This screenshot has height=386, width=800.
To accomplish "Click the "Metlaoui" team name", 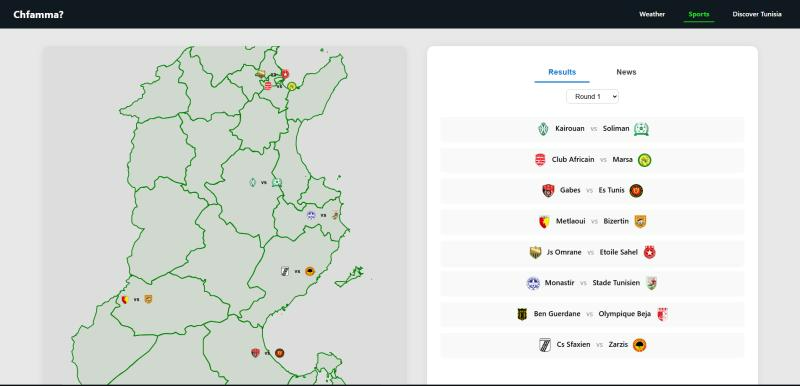I will pyautogui.click(x=571, y=221).
